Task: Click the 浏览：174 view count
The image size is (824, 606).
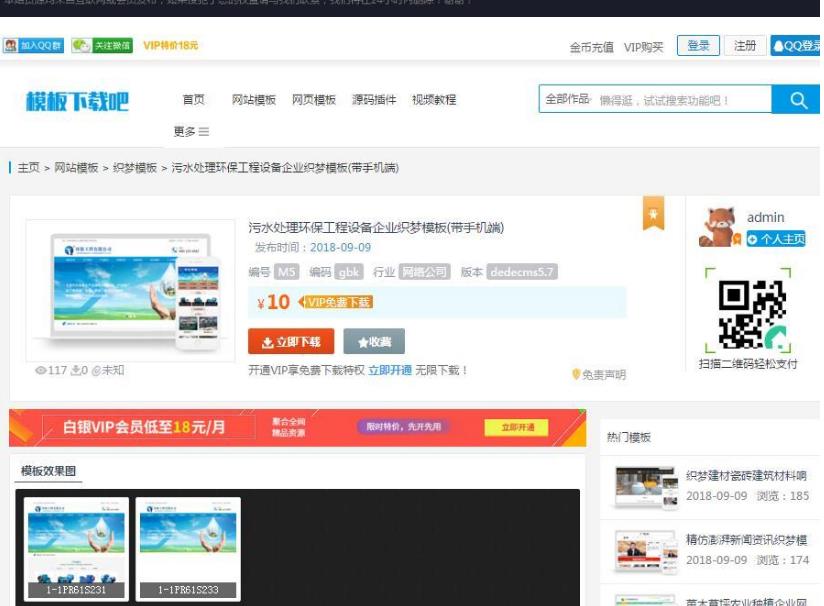Action: [782, 560]
